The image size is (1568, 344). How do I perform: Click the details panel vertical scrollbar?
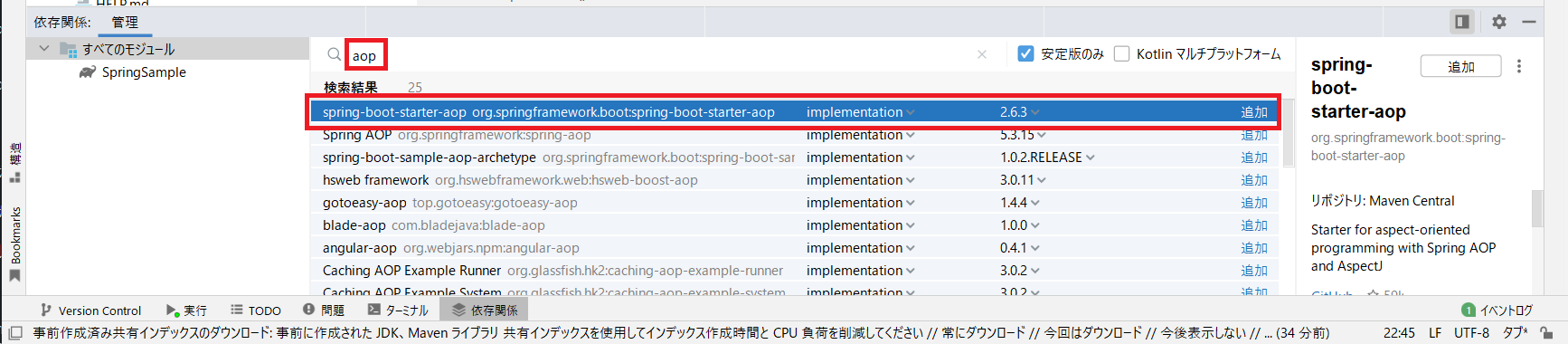pos(1537,208)
